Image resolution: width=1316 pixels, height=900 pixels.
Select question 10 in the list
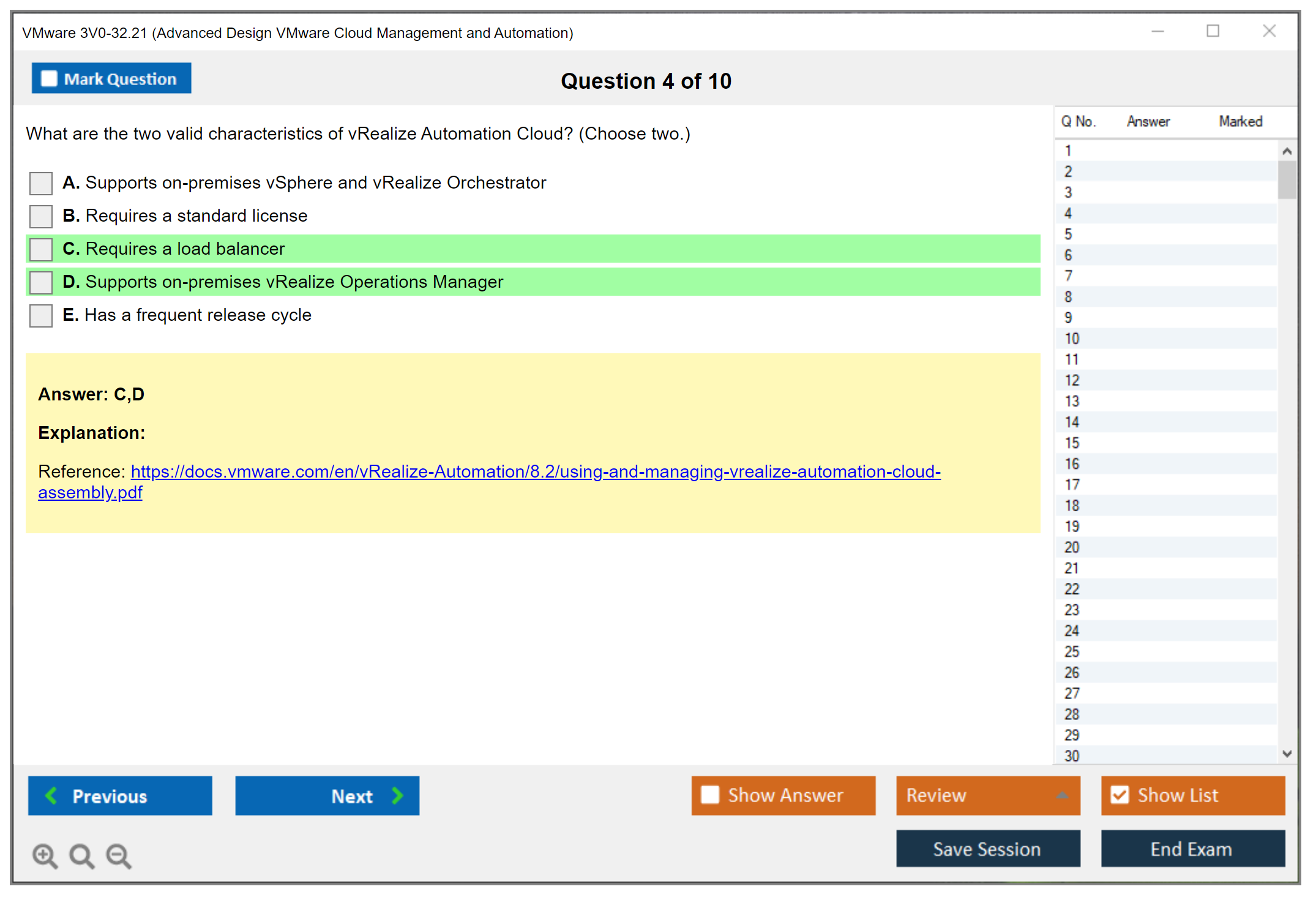pos(1072,339)
